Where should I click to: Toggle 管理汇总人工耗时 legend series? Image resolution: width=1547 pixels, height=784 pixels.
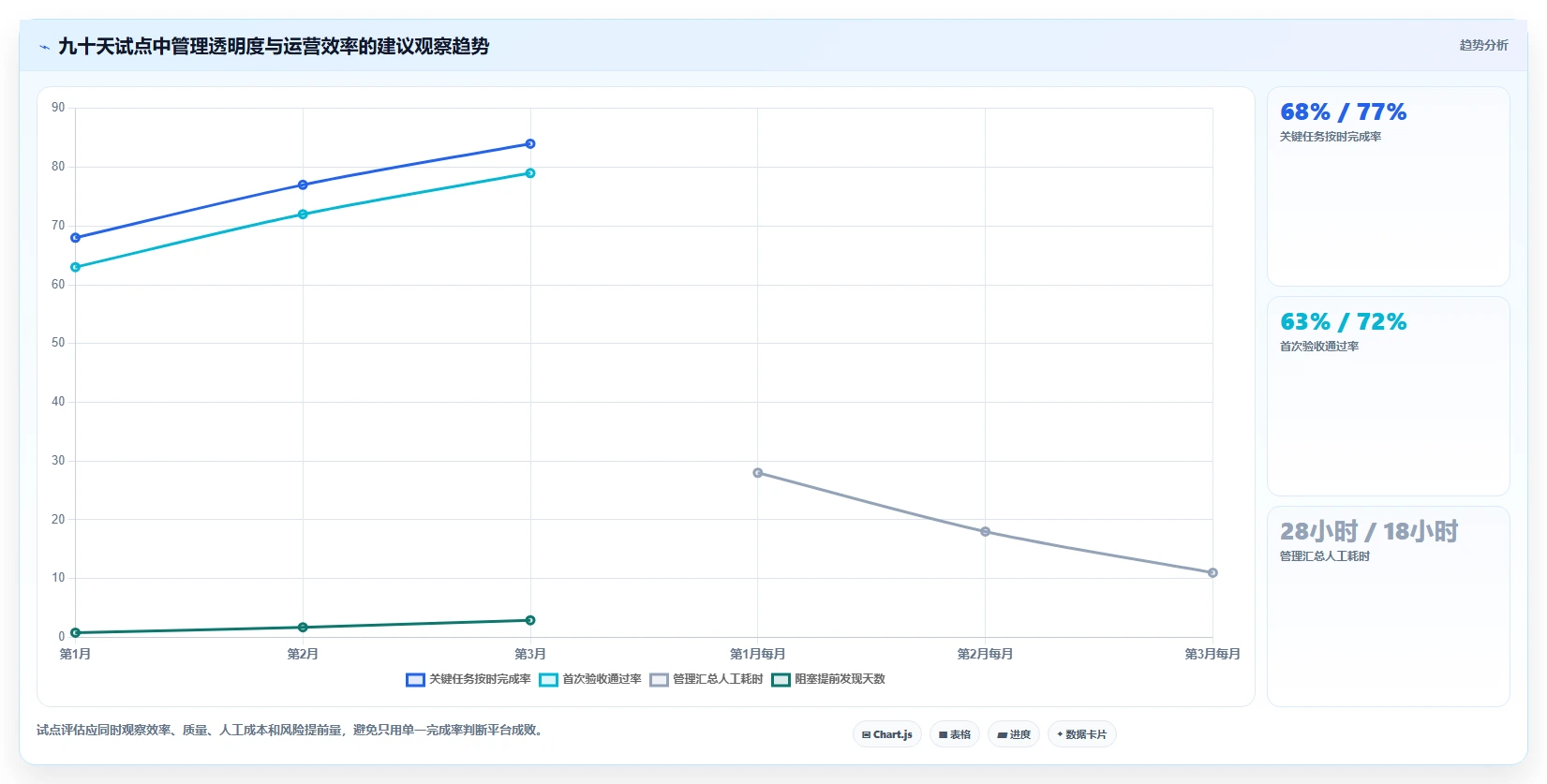[707, 679]
